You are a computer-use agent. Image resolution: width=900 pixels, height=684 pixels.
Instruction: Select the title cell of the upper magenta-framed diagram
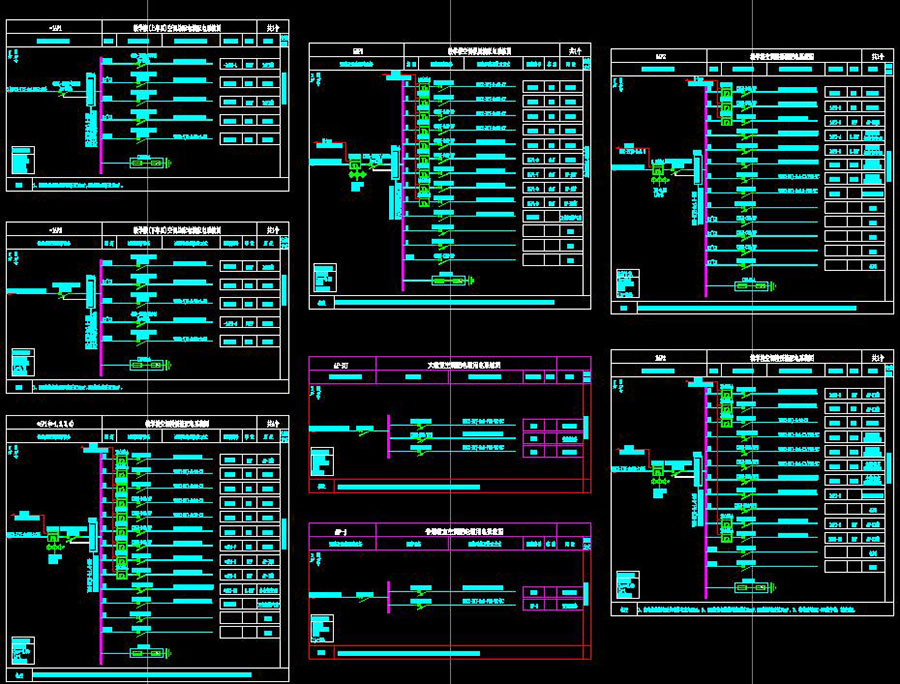point(466,364)
